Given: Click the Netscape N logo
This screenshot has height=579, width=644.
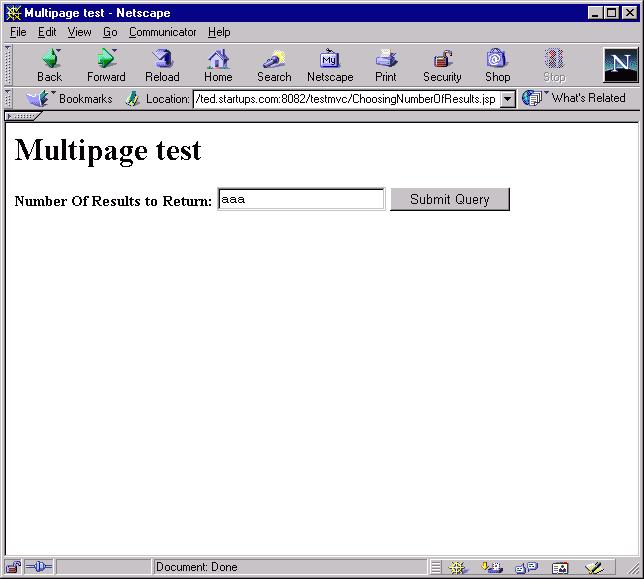Looking at the screenshot, I should pyautogui.click(x=620, y=65).
